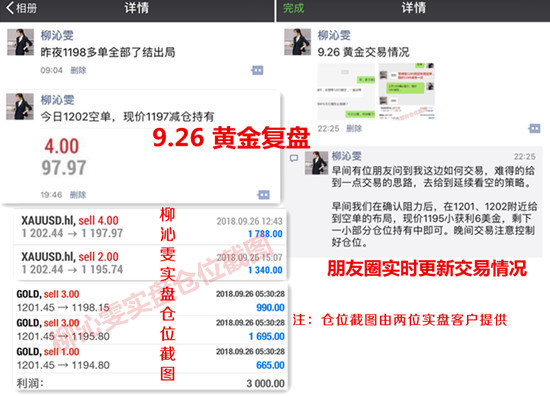550x396 pixels.
Task: Tap speech bubble icon beside the comment
Action: click(x=294, y=158)
